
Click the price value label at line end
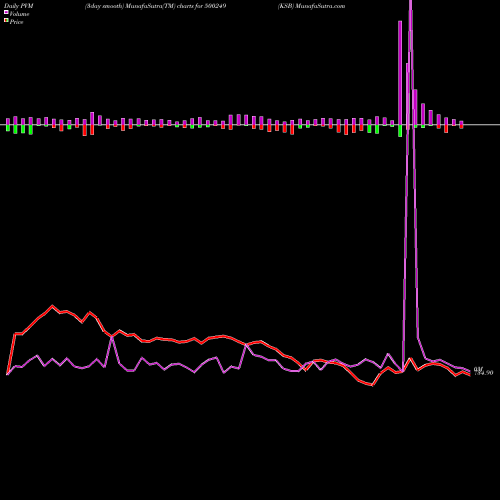click(x=483, y=373)
